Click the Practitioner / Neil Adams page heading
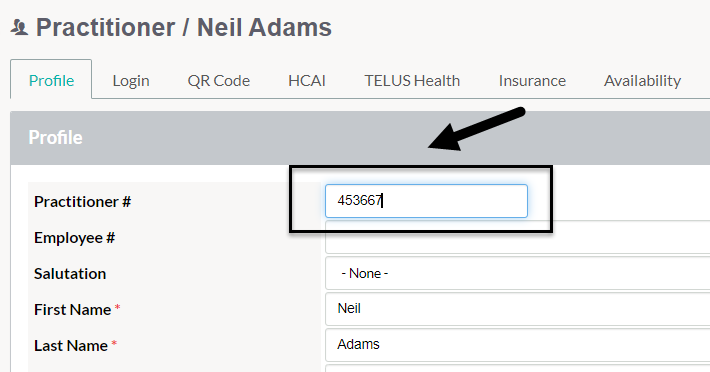Image resolution: width=710 pixels, height=372 pixels. (184, 27)
